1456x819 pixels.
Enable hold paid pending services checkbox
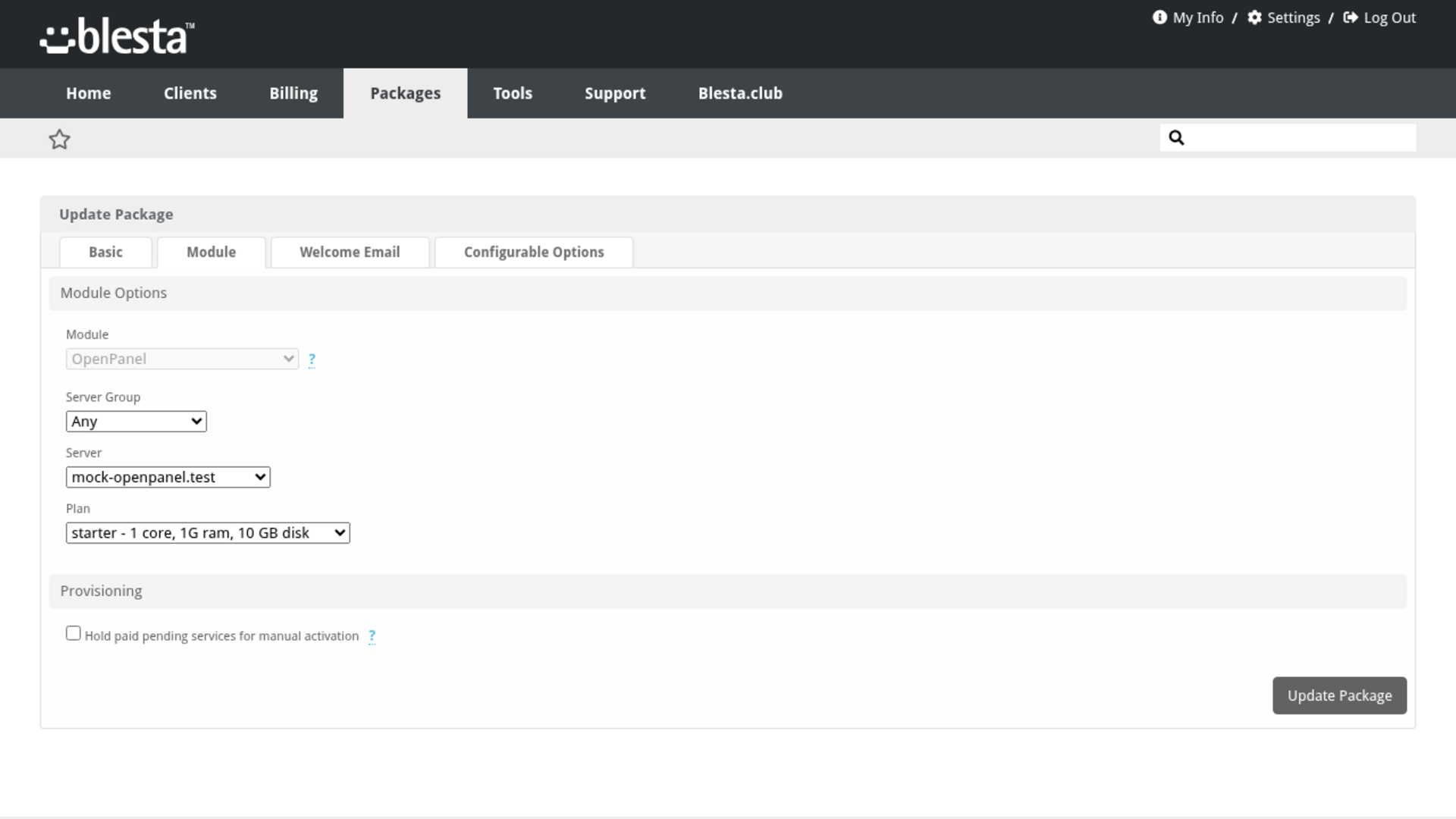coord(73,633)
